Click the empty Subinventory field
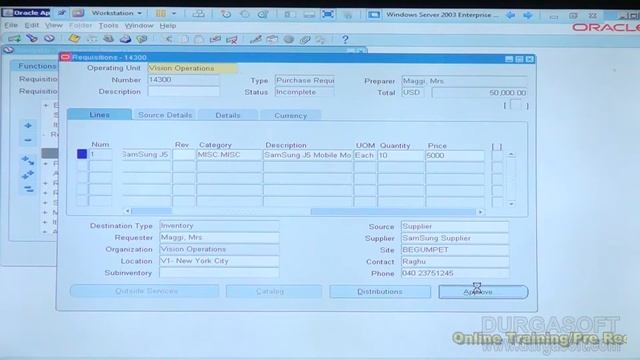This screenshot has width=640, height=360. click(219, 273)
